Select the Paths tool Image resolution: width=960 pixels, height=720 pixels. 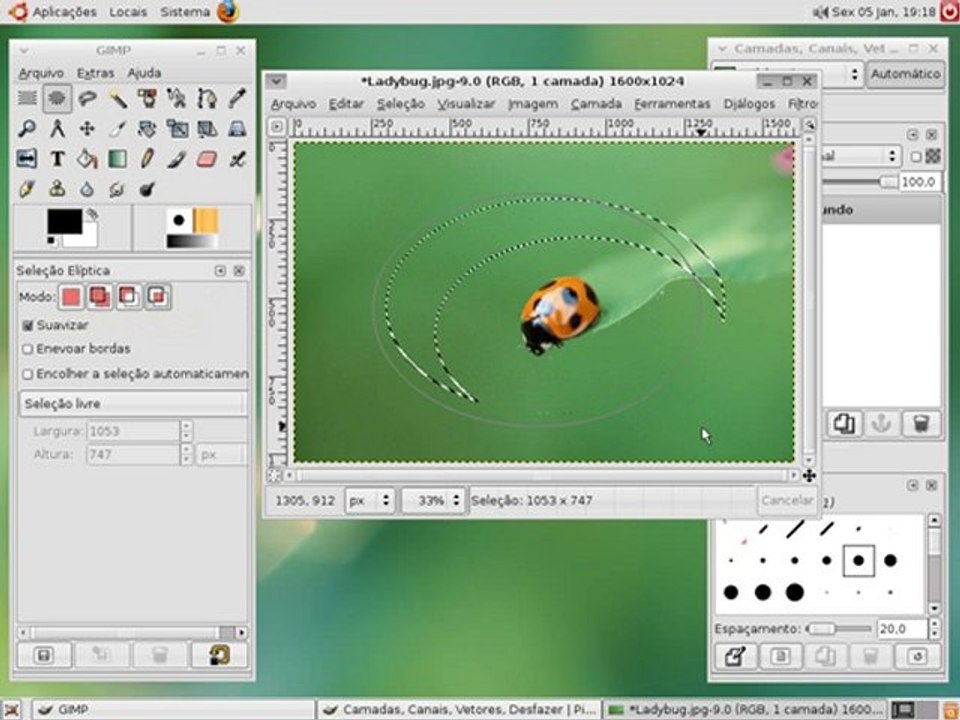click(207, 99)
